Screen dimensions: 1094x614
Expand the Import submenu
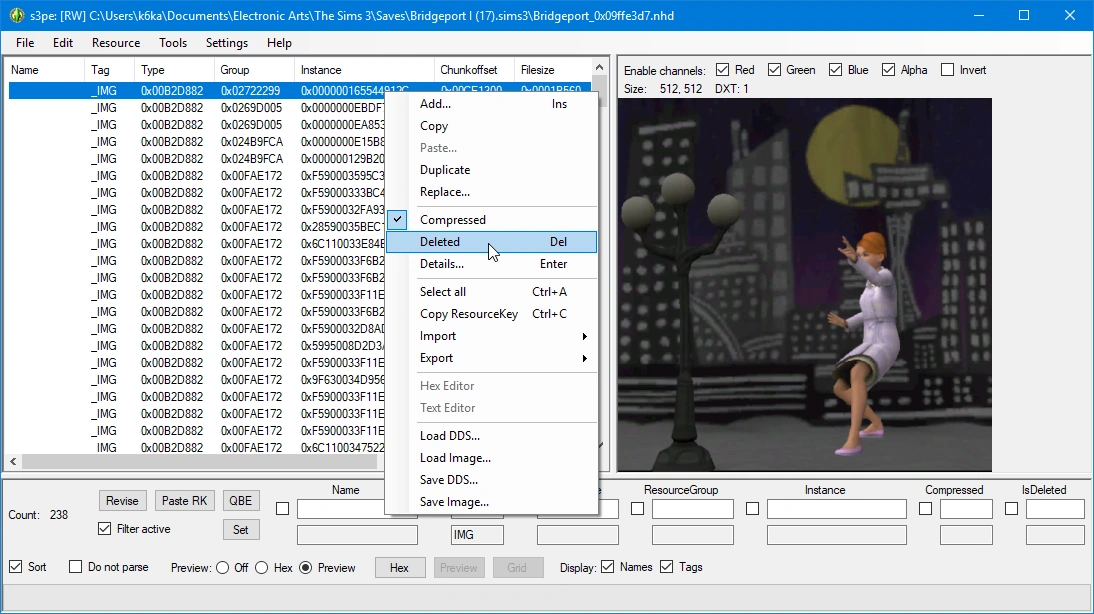pos(492,336)
